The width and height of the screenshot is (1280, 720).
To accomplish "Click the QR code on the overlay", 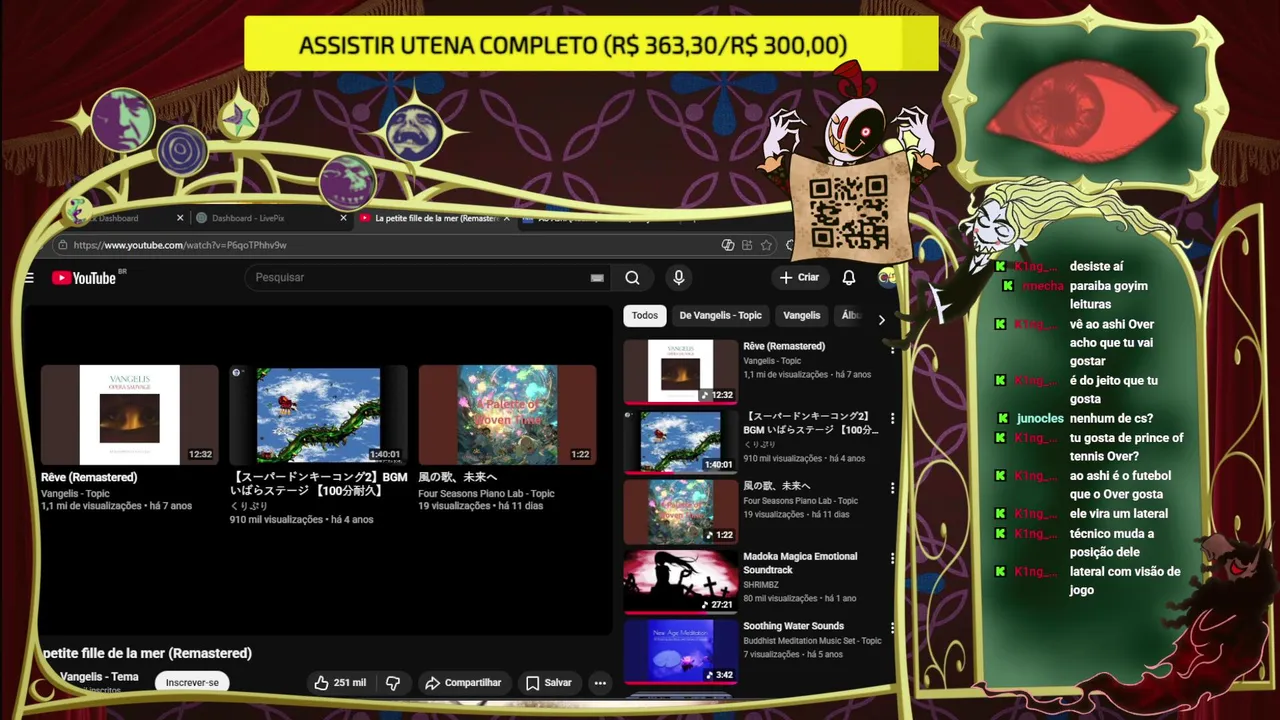I will click(x=848, y=212).
